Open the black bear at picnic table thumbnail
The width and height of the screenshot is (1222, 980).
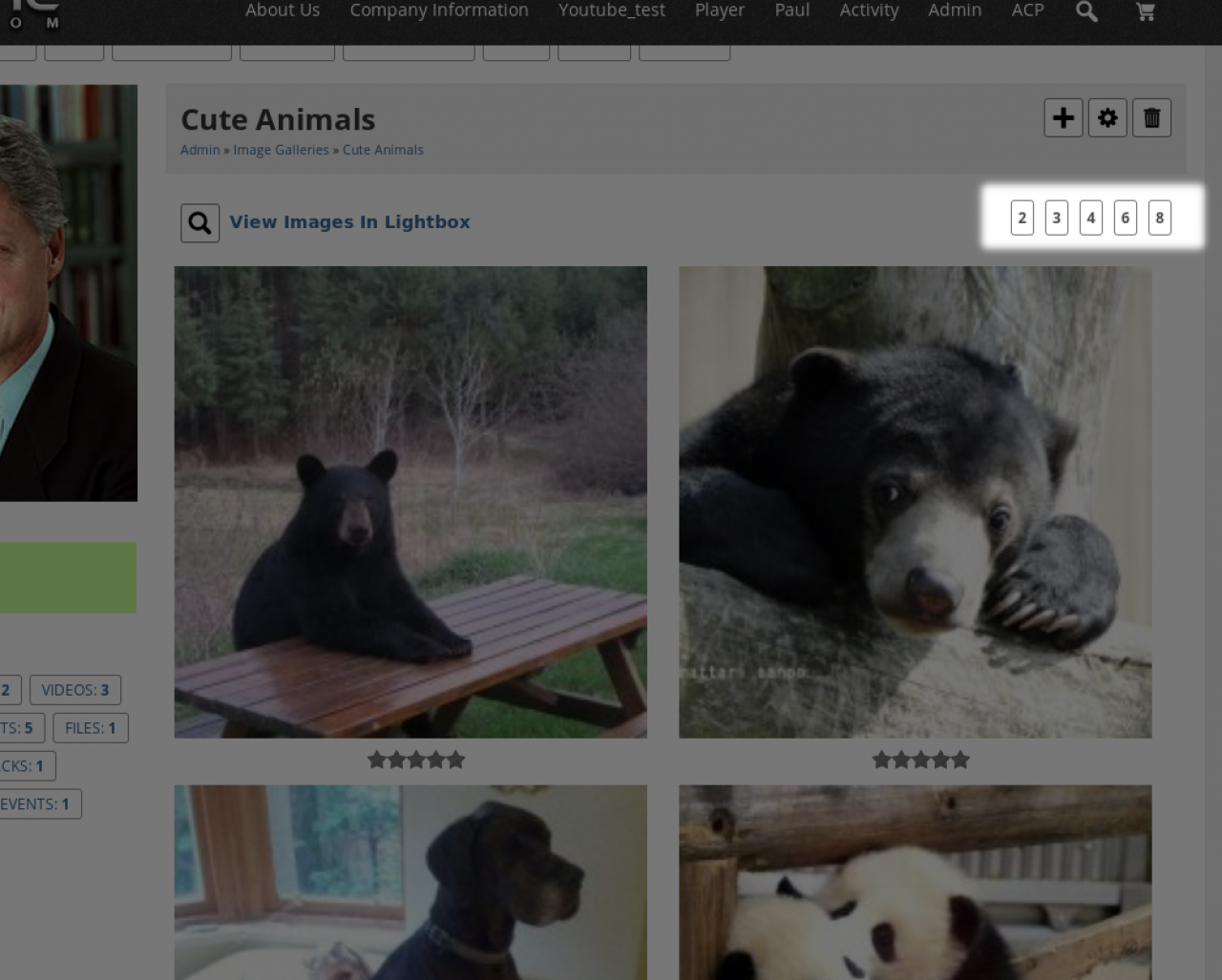[411, 502]
